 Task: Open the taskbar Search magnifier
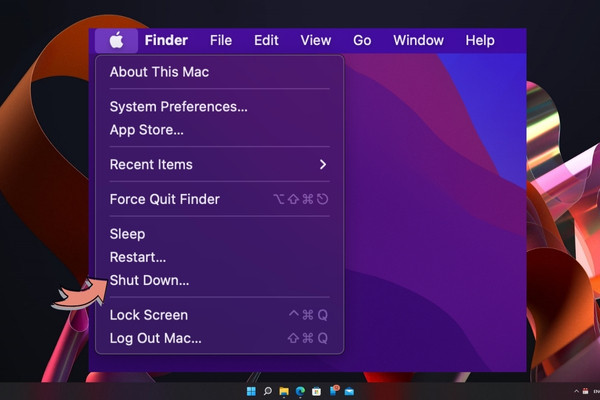(x=268, y=391)
